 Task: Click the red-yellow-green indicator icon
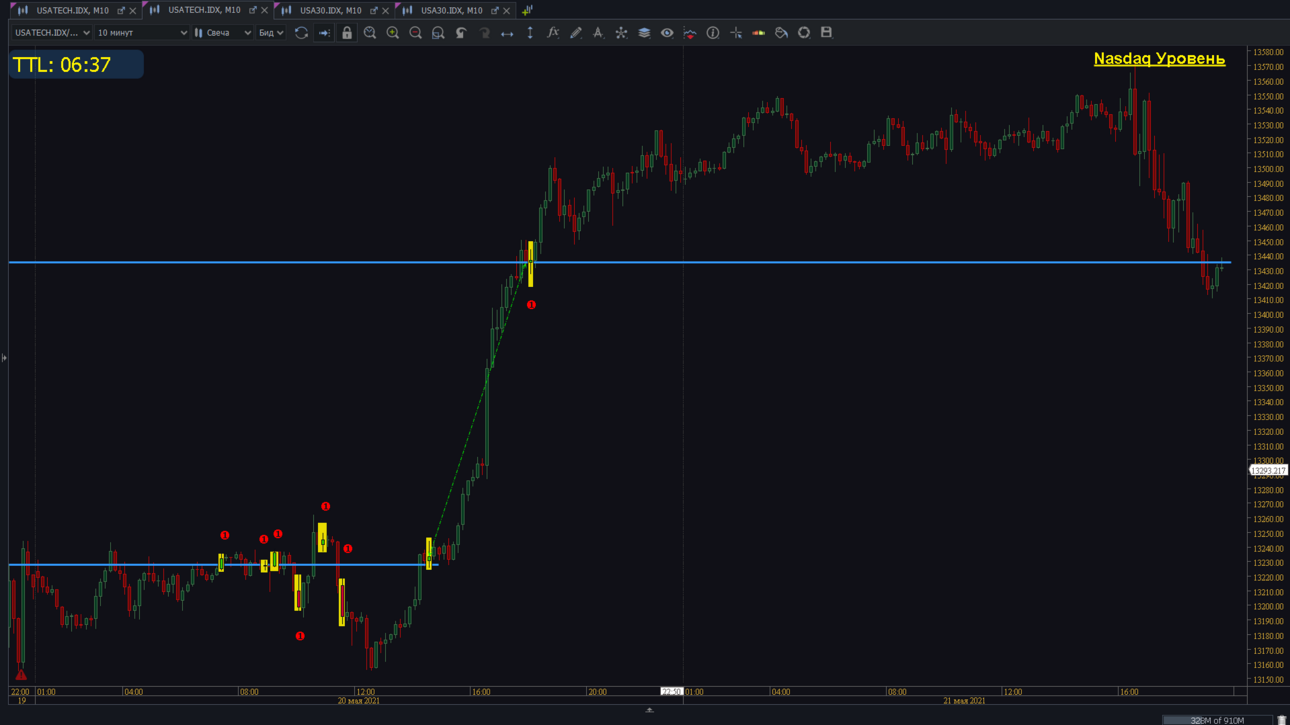point(759,33)
